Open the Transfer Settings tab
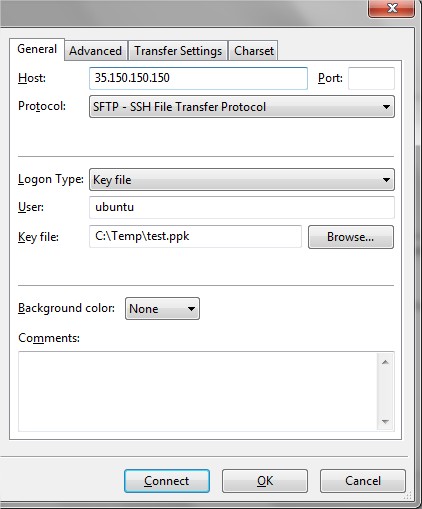The height and width of the screenshot is (509, 422). coord(178,51)
